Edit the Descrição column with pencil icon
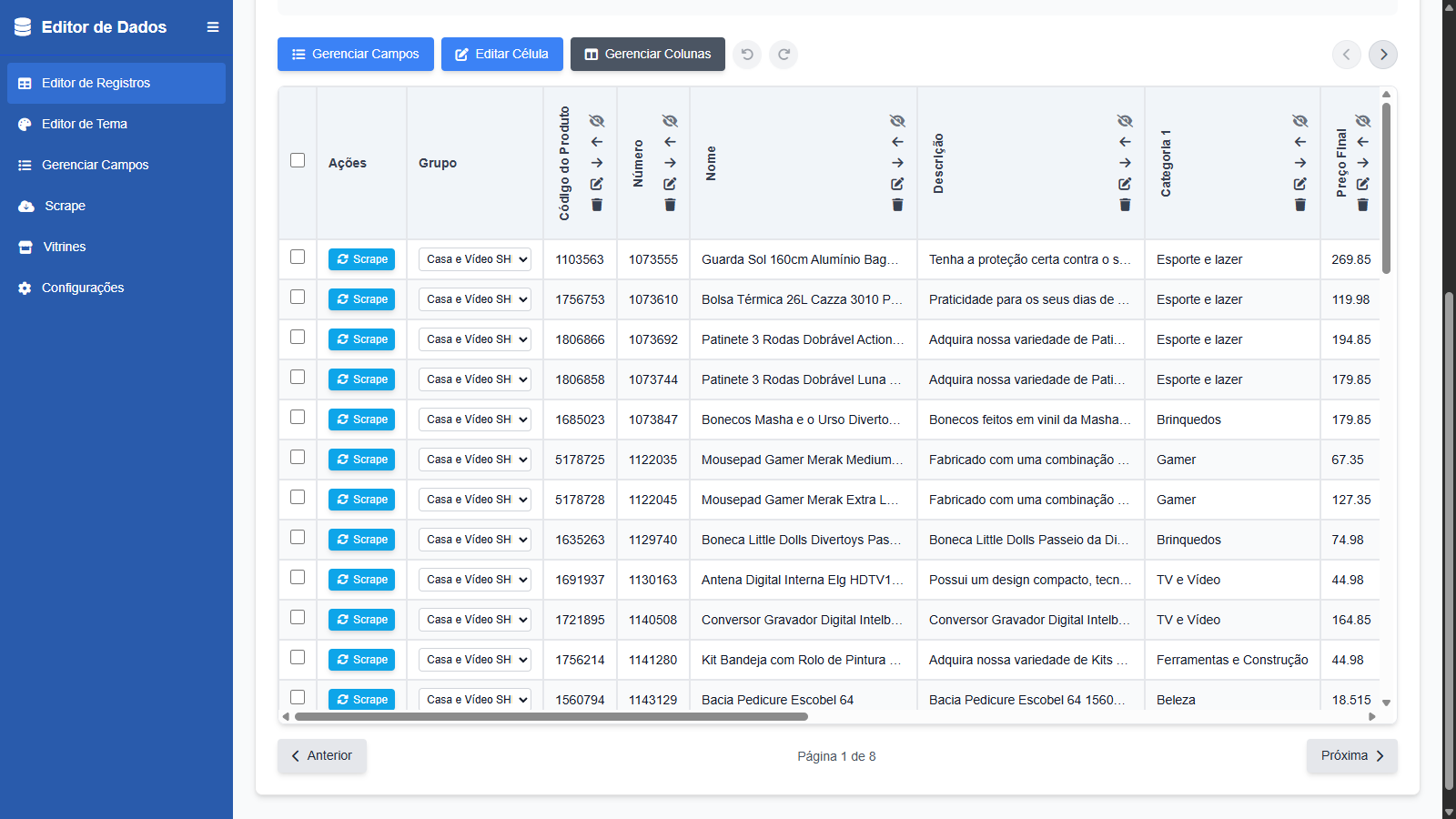The height and width of the screenshot is (819, 1456). coord(1125,184)
